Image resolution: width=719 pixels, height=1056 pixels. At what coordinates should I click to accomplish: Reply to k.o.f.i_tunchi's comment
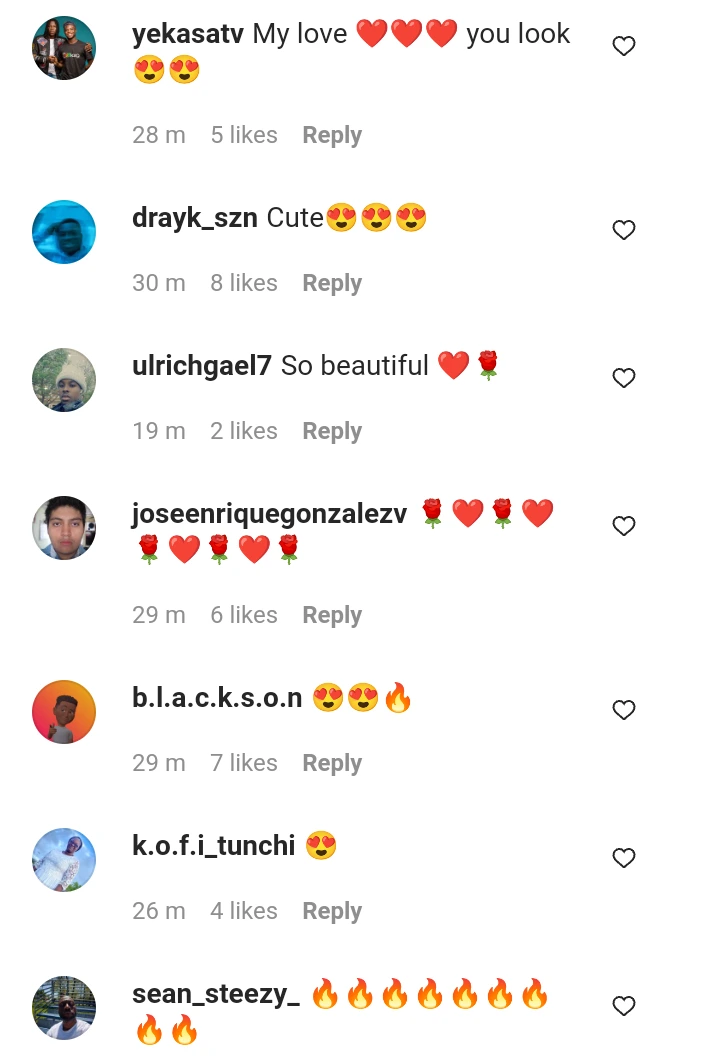[332, 911]
